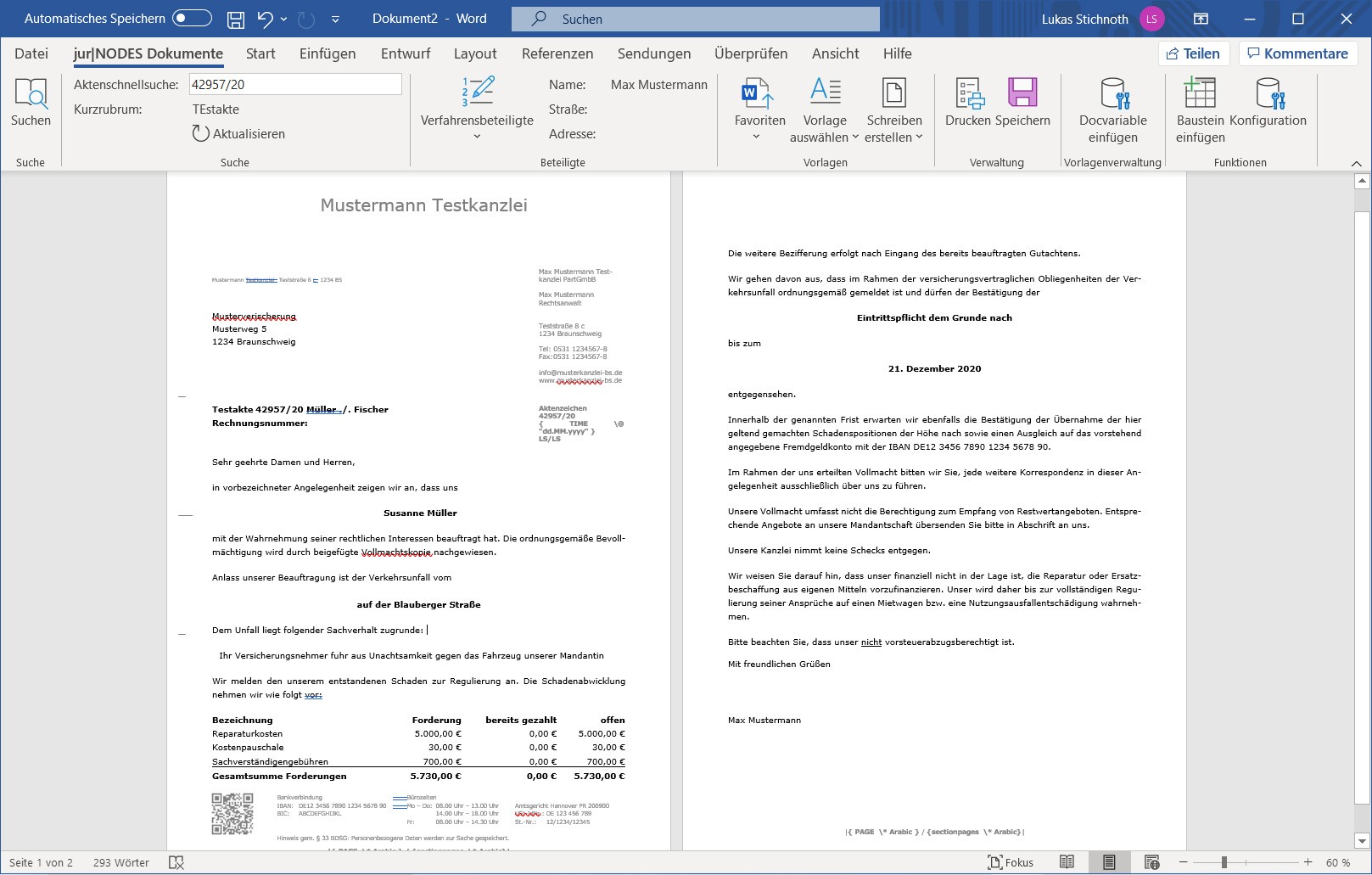Screen dimensions: 1372x875
Task: Open the Überprüfen tab
Action: (x=750, y=53)
